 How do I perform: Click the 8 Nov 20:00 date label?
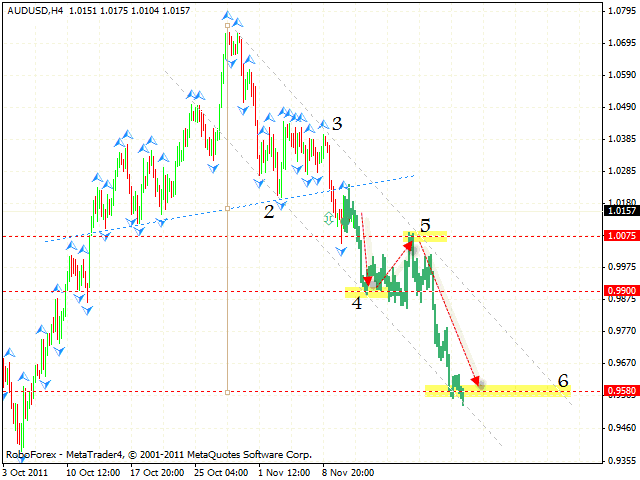348,473
